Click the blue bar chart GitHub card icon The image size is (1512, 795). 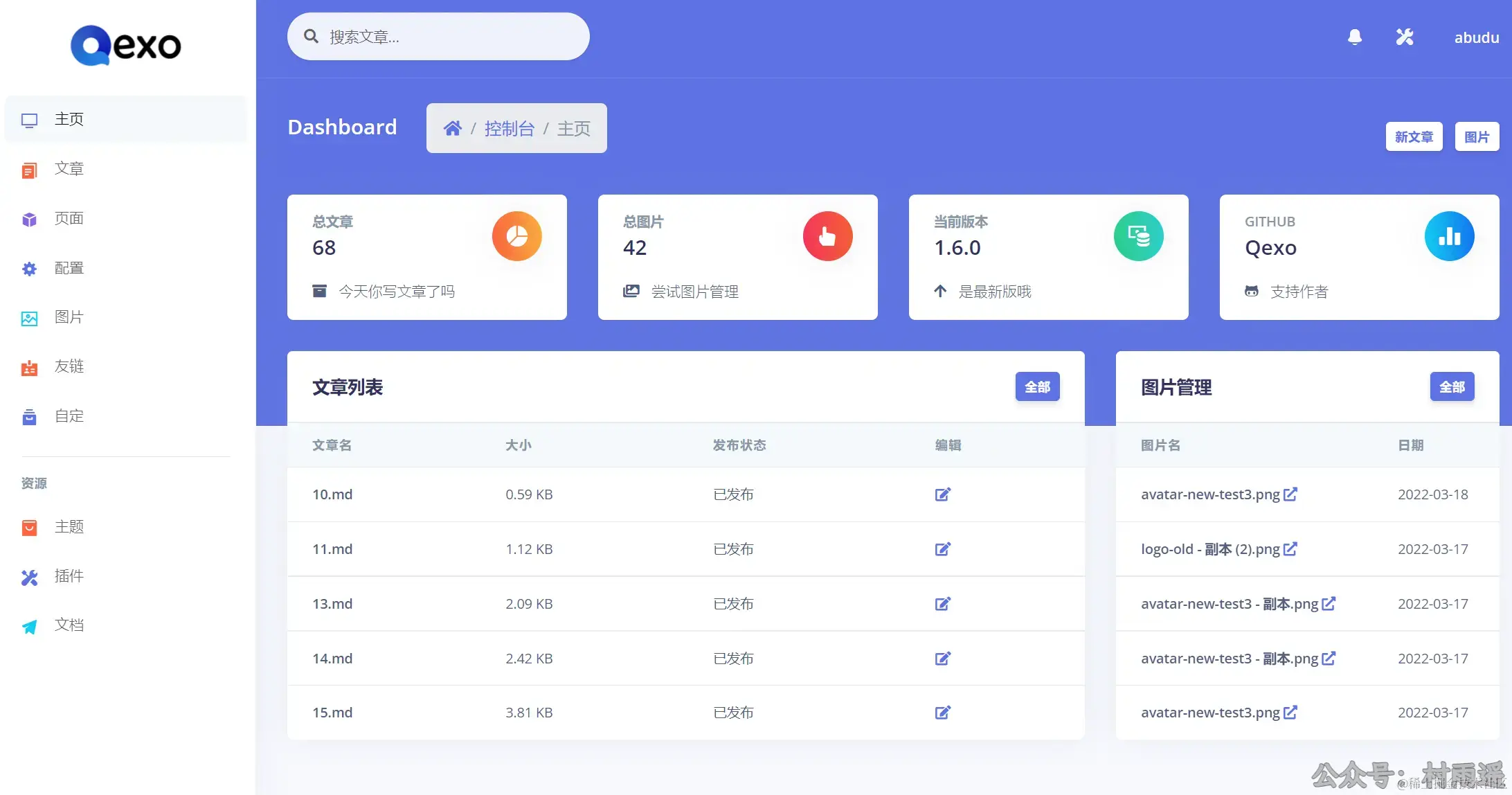coord(1448,236)
